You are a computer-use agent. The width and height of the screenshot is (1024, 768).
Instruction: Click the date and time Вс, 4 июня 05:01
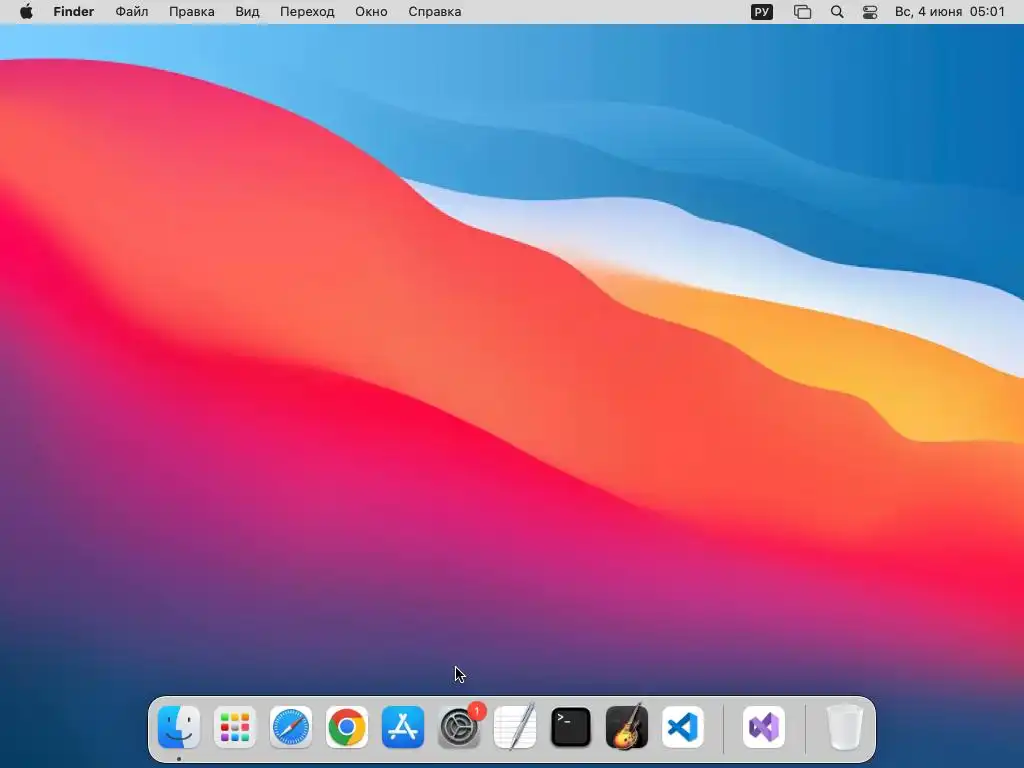tap(950, 12)
